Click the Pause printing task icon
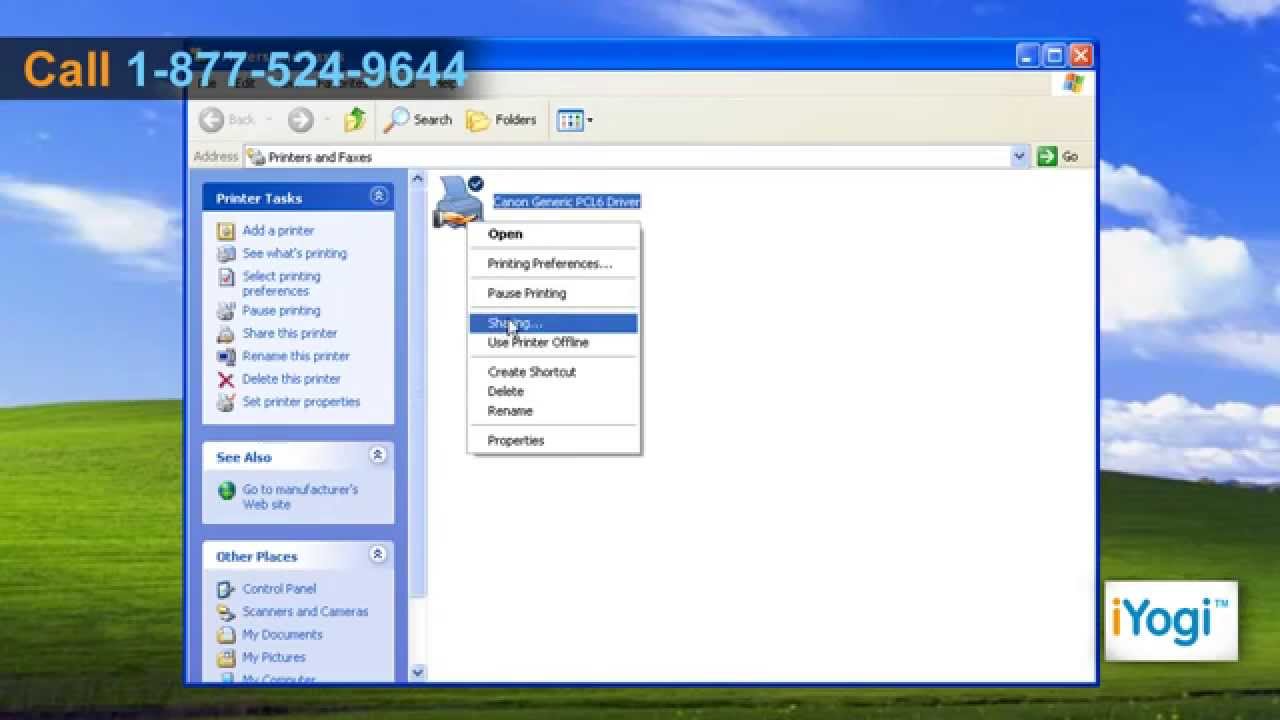The width and height of the screenshot is (1280, 720). (226, 311)
